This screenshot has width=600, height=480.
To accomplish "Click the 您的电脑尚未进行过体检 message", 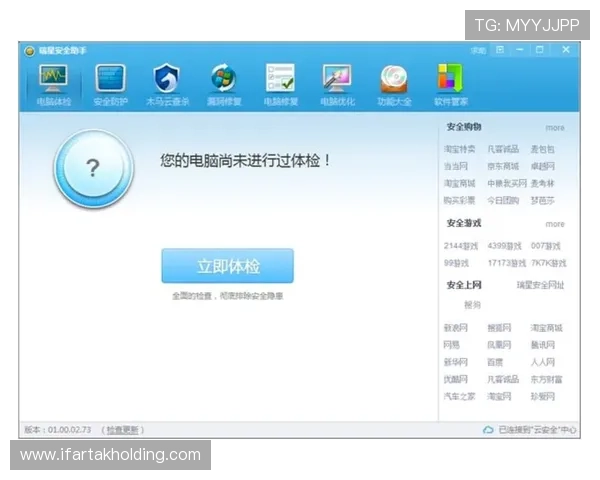I will 245,160.
